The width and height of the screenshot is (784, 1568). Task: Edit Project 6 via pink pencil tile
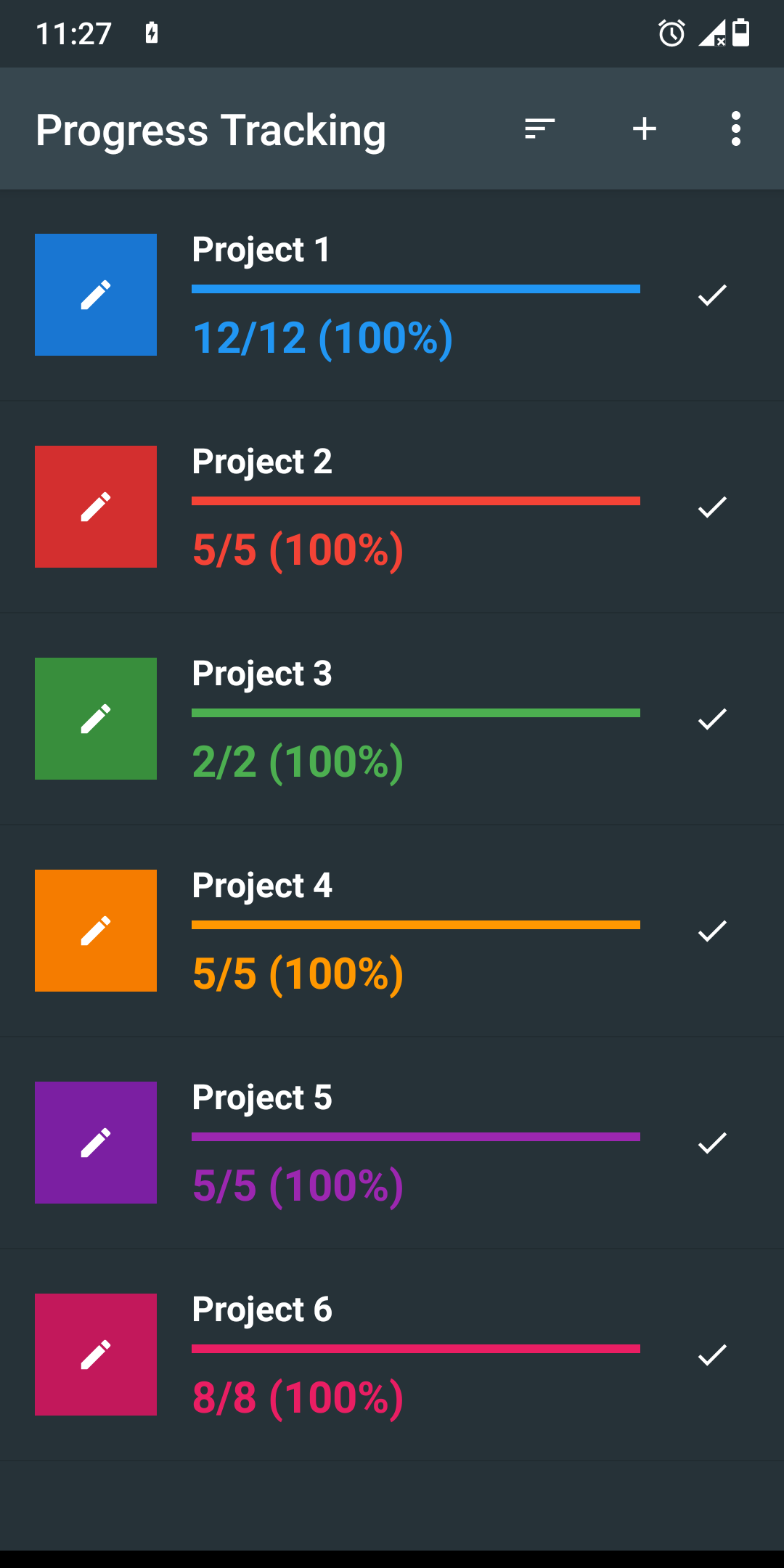pos(96,1355)
